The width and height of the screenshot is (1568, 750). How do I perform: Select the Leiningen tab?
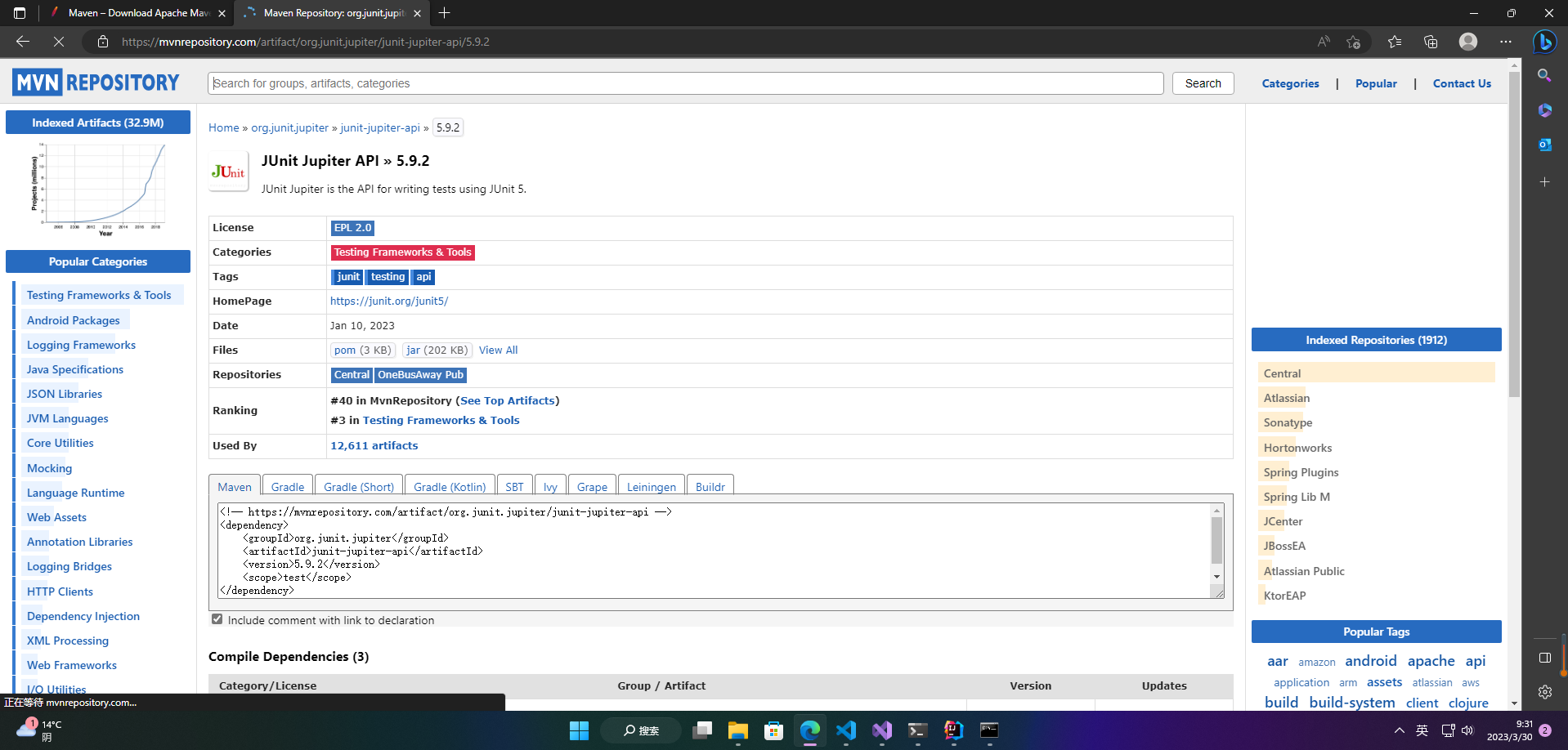652,486
